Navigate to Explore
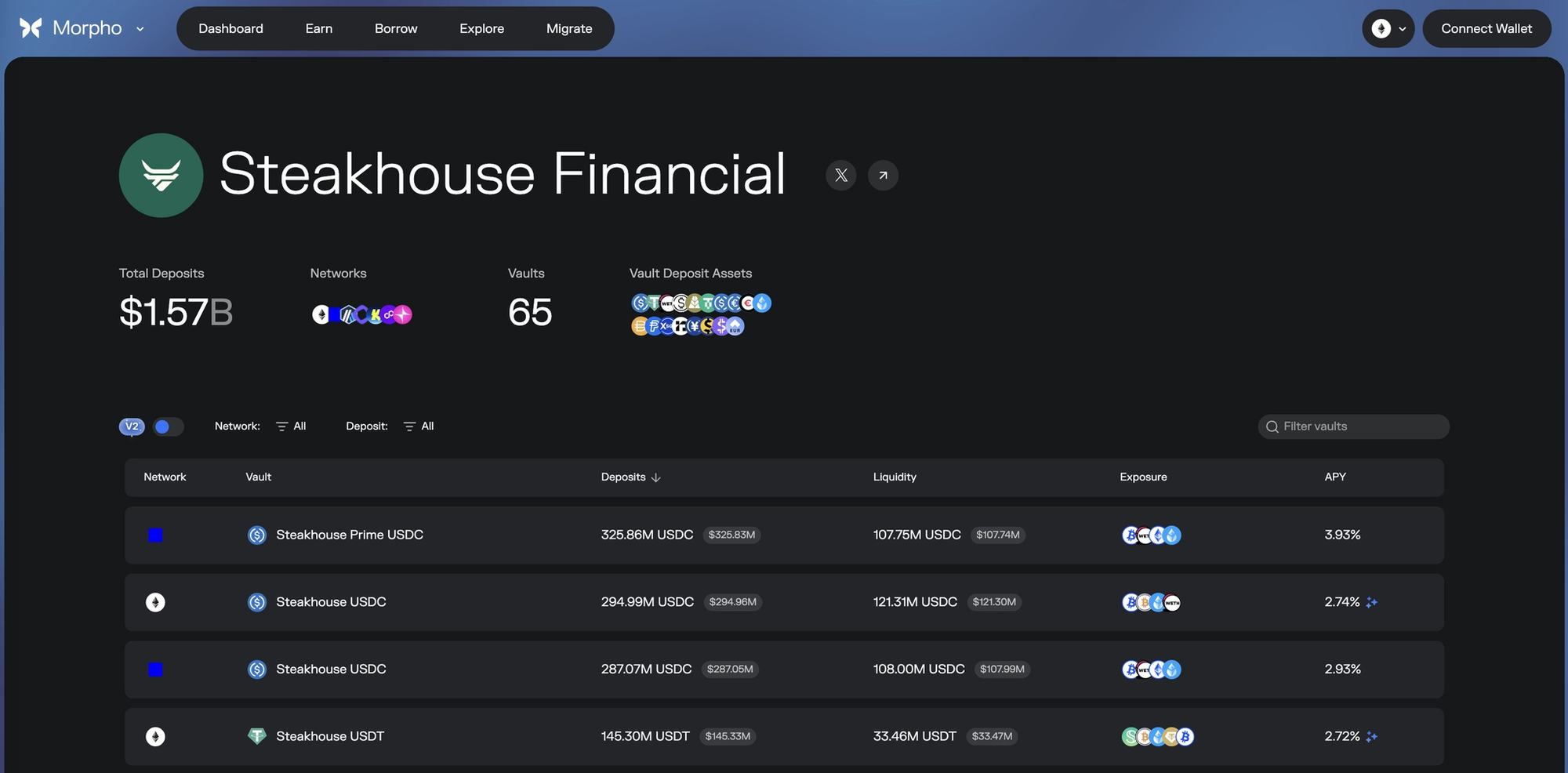The height and width of the screenshot is (773, 1568). (x=482, y=29)
